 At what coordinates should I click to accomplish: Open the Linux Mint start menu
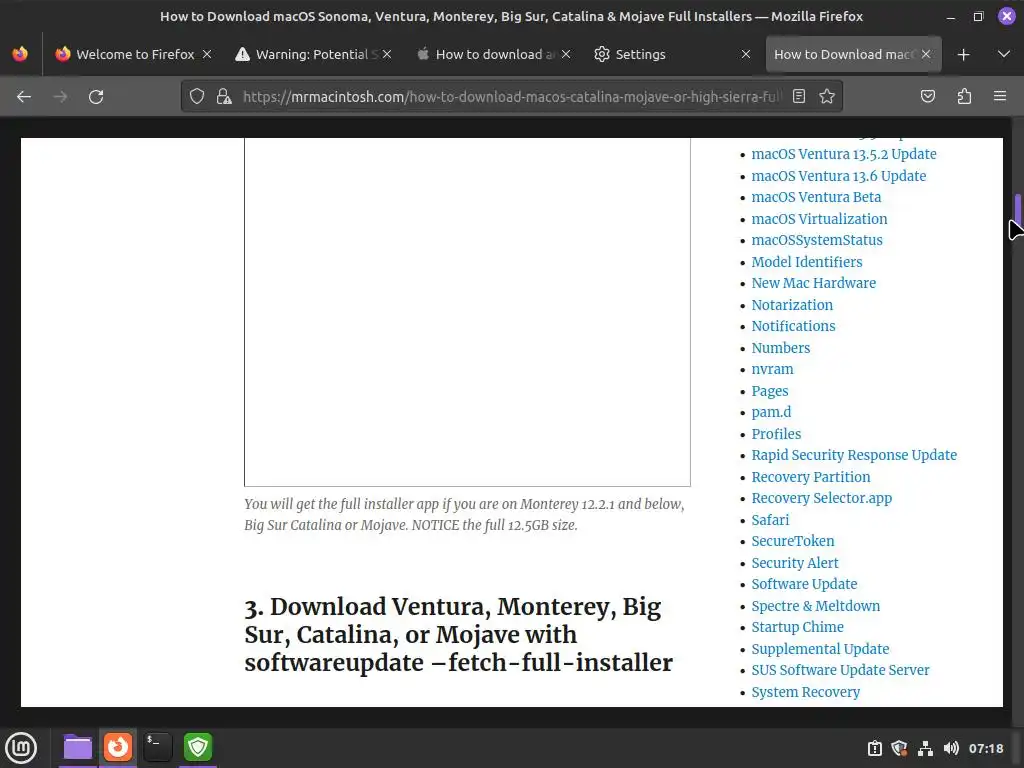pos(22,748)
